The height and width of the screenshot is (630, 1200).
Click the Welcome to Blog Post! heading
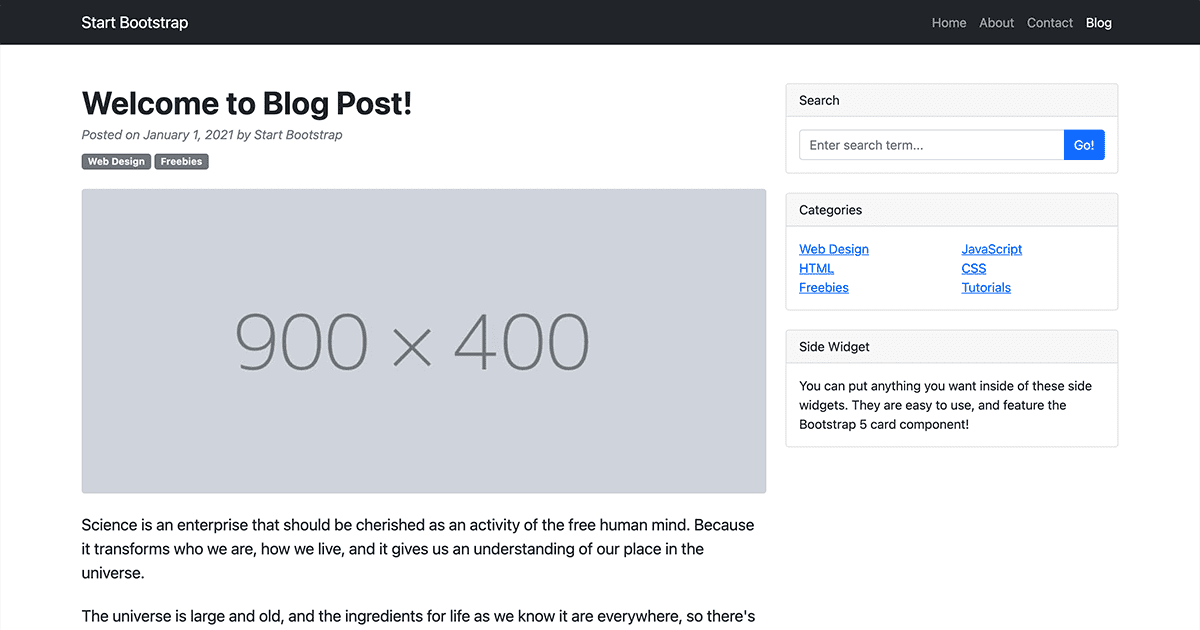click(247, 103)
